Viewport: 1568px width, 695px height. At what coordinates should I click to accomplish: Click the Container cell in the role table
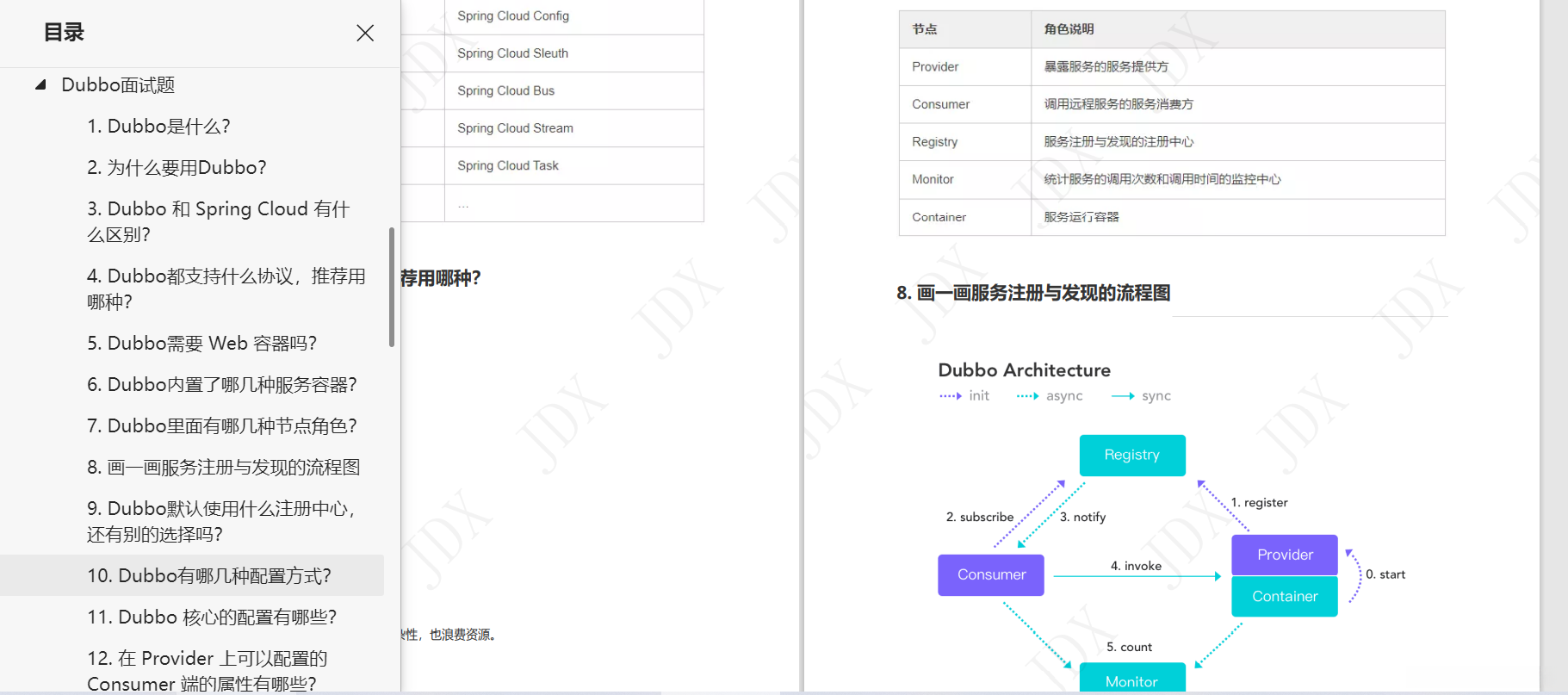pos(965,217)
